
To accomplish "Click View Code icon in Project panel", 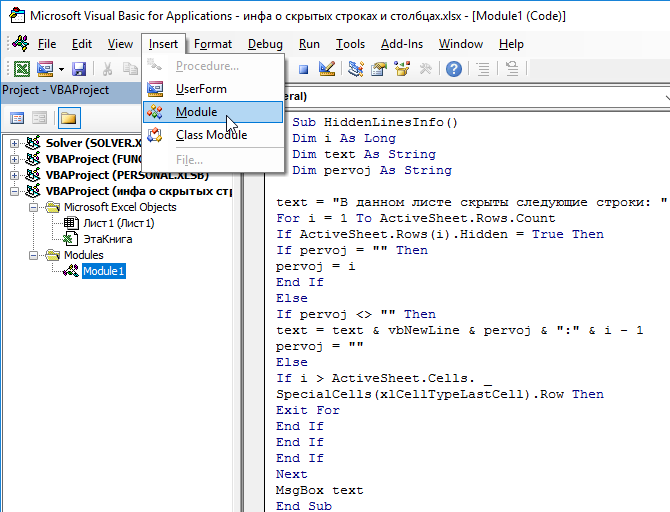I will tap(18, 118).
